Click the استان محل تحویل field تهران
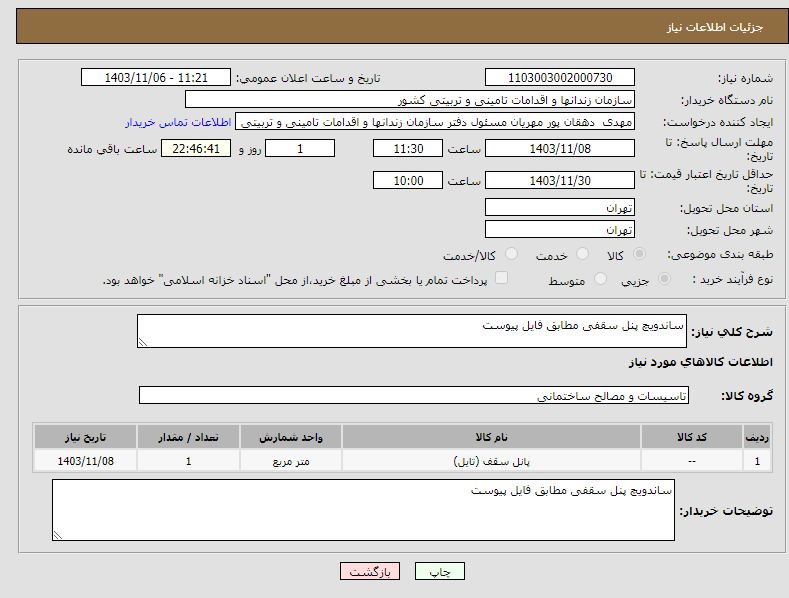 coord(560,207)
